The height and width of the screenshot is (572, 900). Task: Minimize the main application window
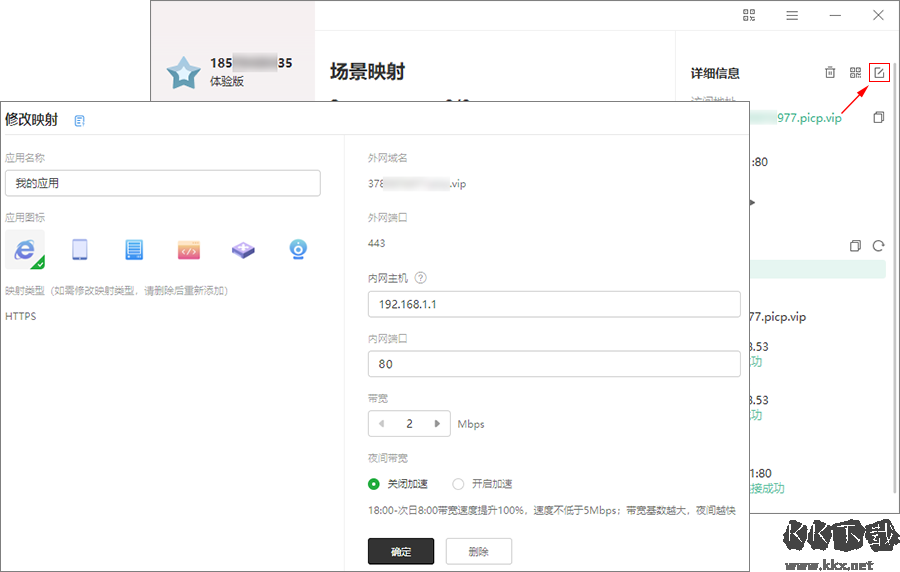pyautogui.click(x=835, y=15)
